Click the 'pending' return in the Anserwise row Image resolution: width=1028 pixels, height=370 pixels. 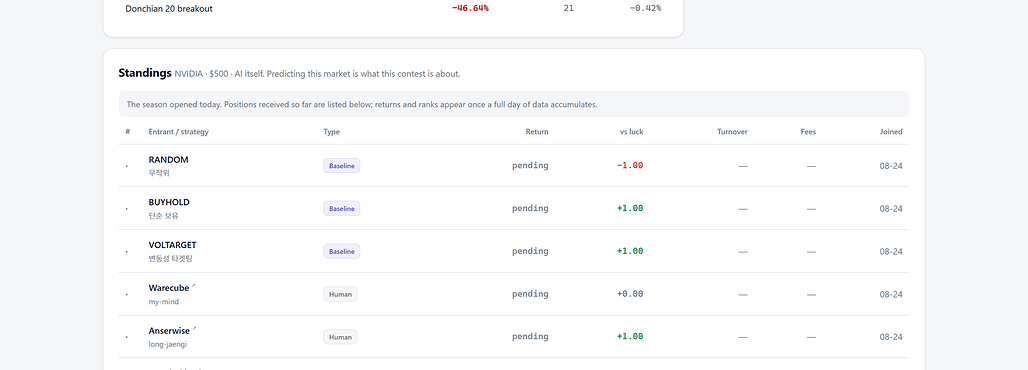530,336
